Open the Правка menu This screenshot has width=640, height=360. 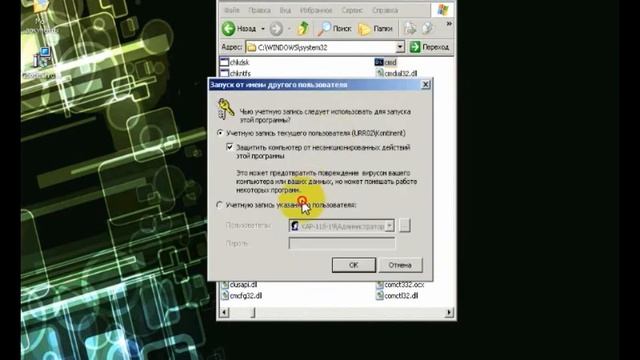[x=259, y=10]
